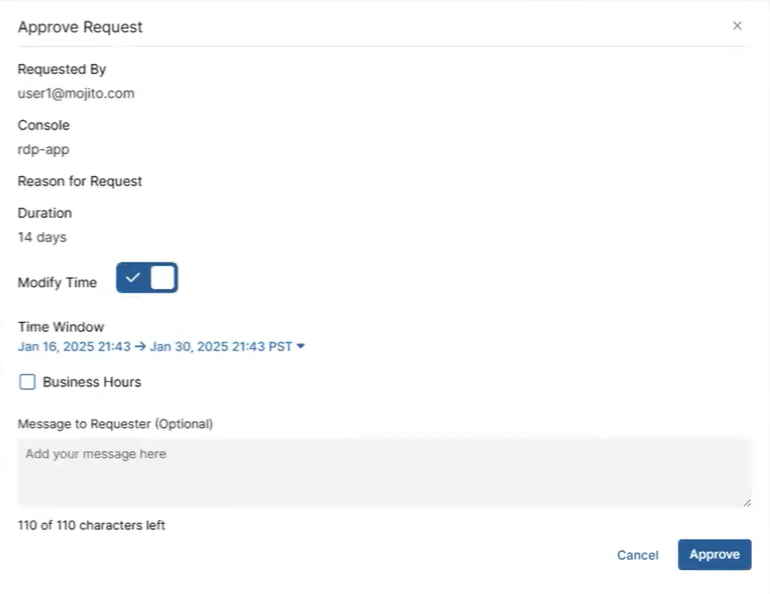Open the Time Window date range picker

(155, 347)
